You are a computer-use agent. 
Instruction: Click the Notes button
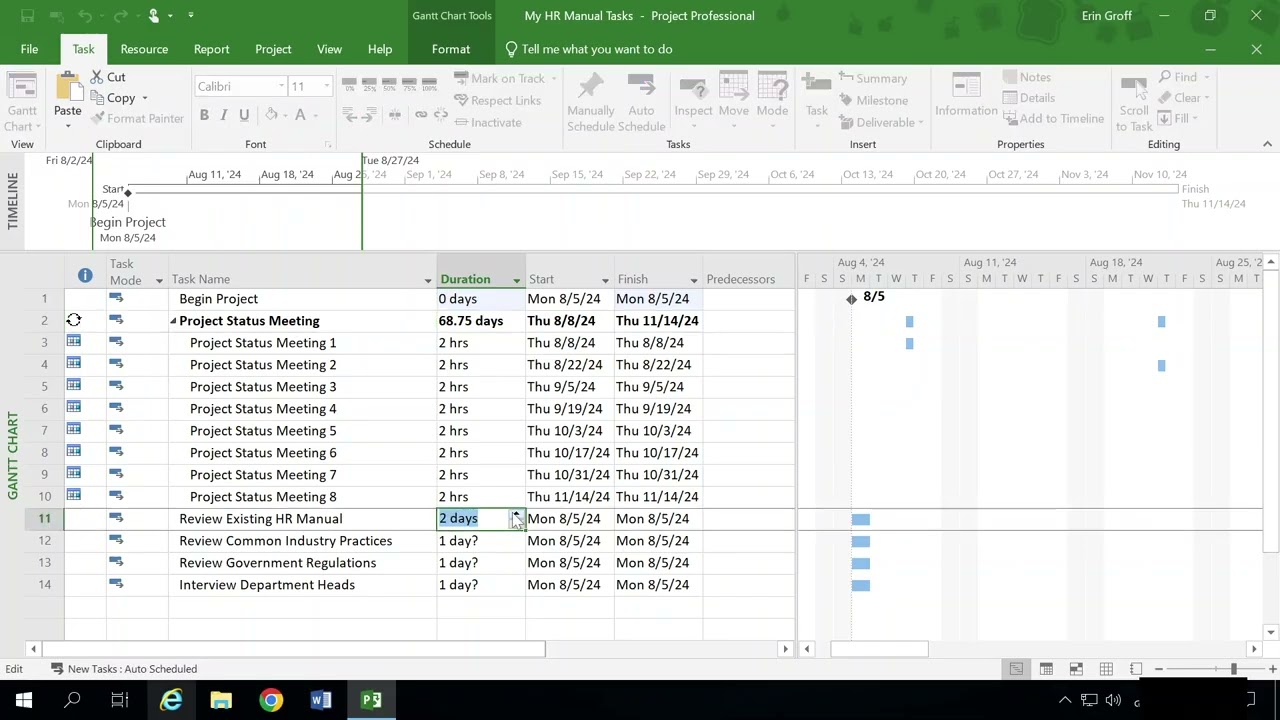(1026, 77)
